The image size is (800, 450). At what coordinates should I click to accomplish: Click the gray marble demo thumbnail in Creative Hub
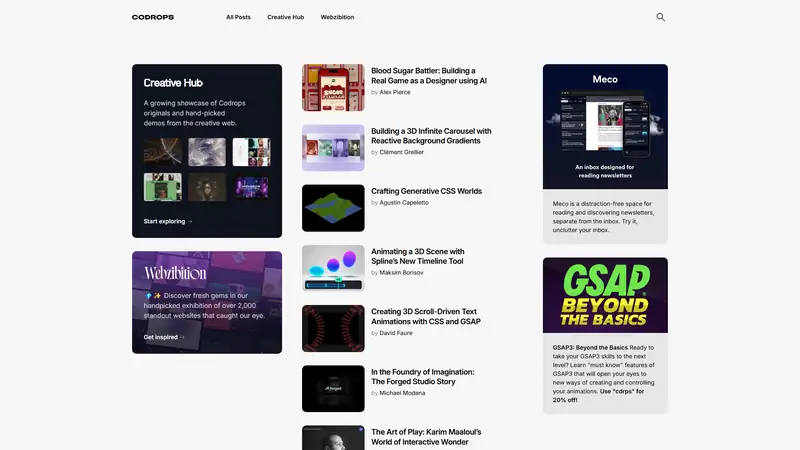[207, 152]
